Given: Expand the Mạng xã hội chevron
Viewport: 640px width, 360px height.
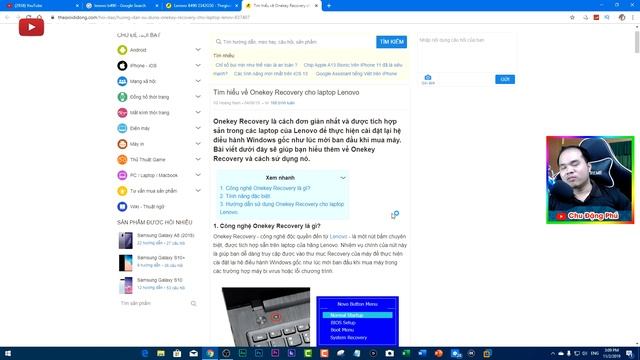Looking at the screenshot, I should [x=198, y=81].
